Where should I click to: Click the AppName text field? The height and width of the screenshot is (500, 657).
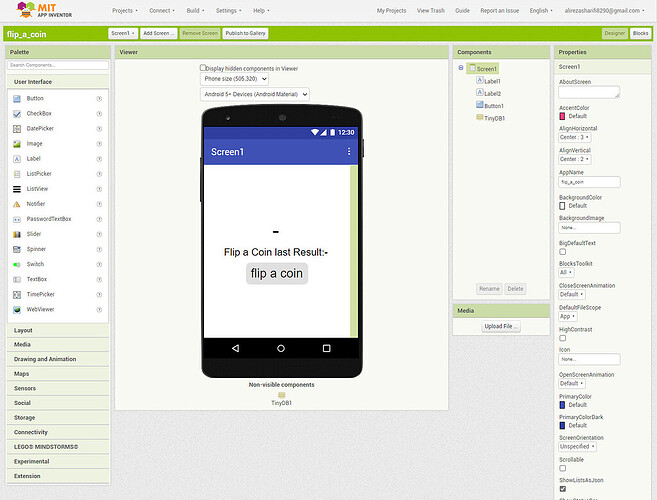pyautogui.click(x=589, y=182)
